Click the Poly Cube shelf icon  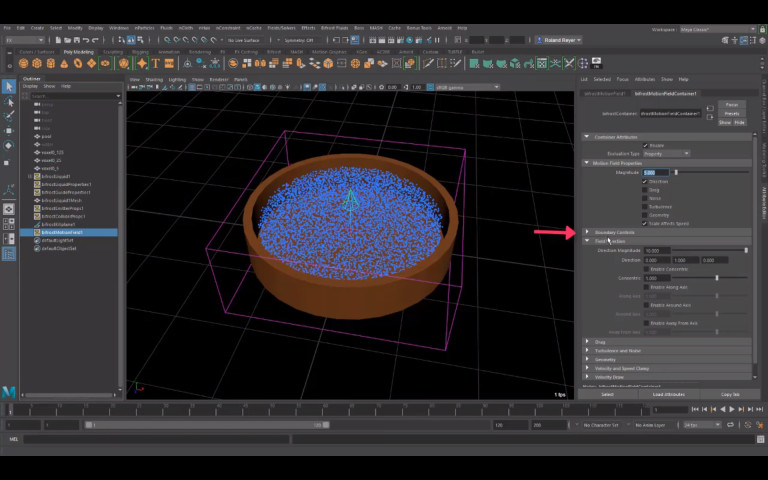pos(37,64)
